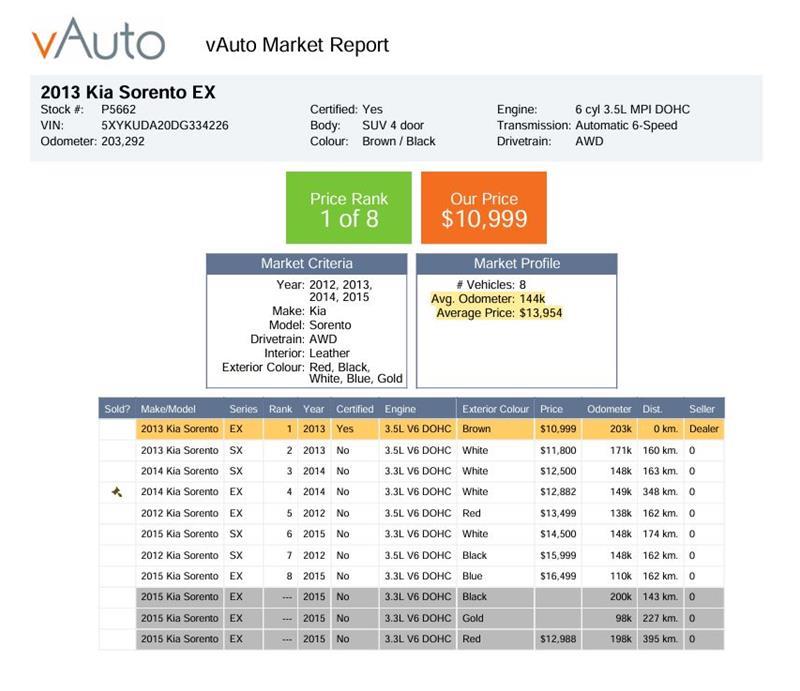Click the 2015 Kia Sorento SX make/model cell
This screenshot has width=800, height=691.
click(180, 534)
